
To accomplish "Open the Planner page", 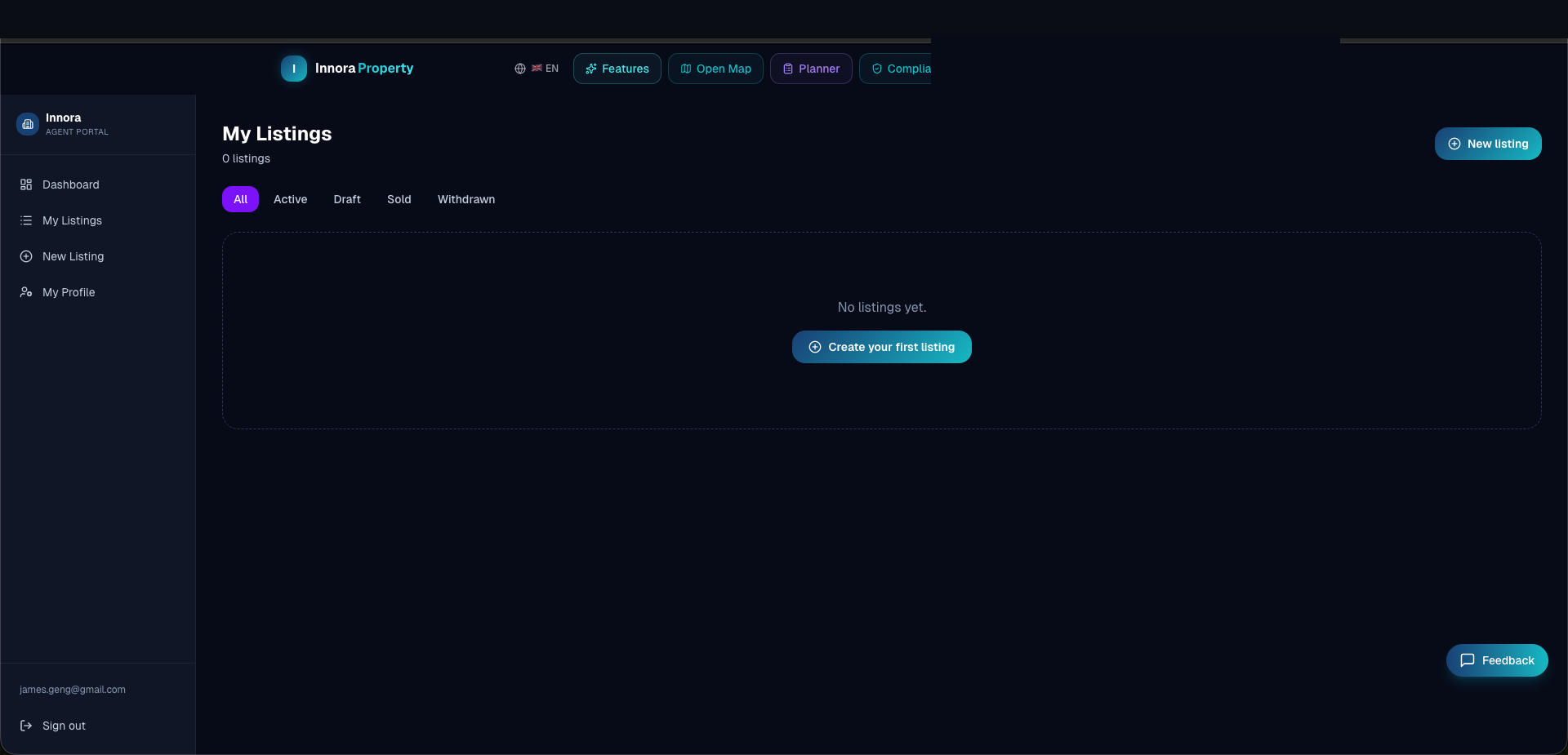I will pyautogui.click(x=811, y=69).
